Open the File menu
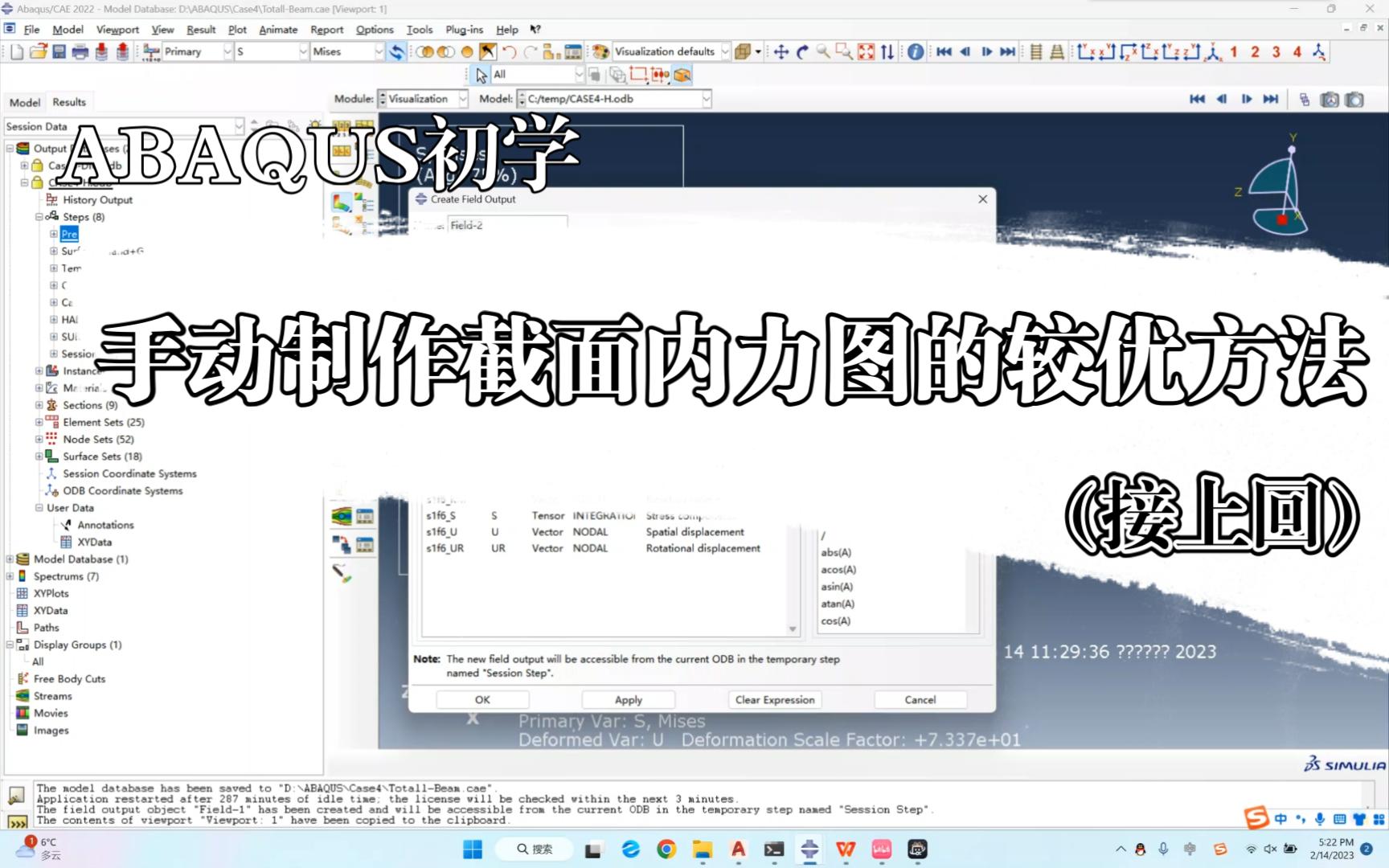 [31, 29]
